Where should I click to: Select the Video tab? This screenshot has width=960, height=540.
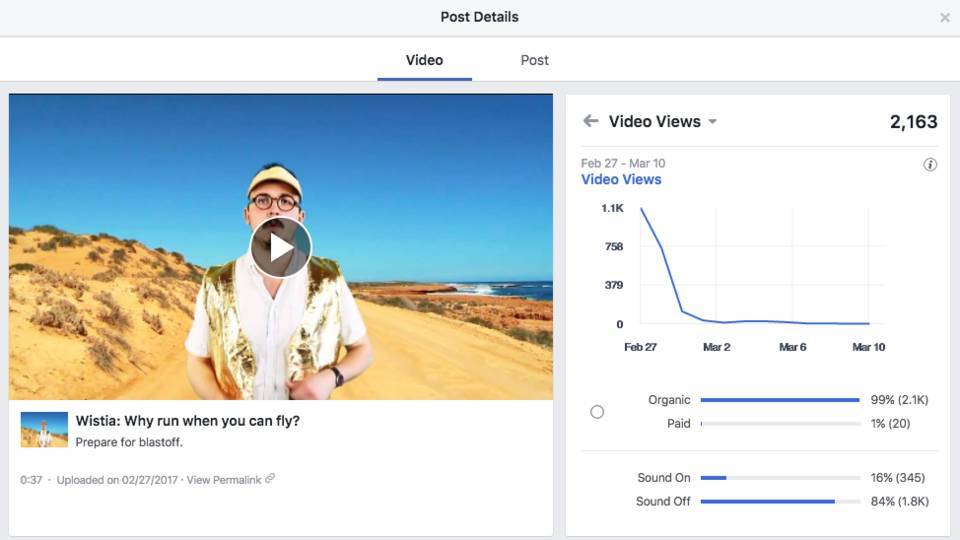pos(424,60)
